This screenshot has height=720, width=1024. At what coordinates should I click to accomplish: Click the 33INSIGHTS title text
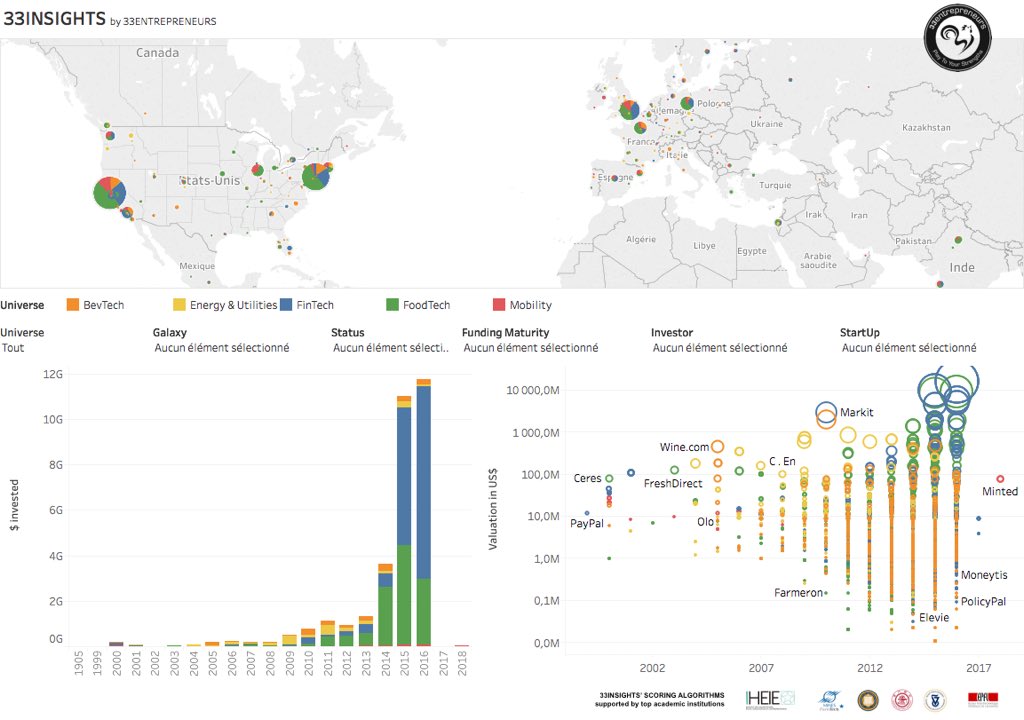click(x=55, y=18)
